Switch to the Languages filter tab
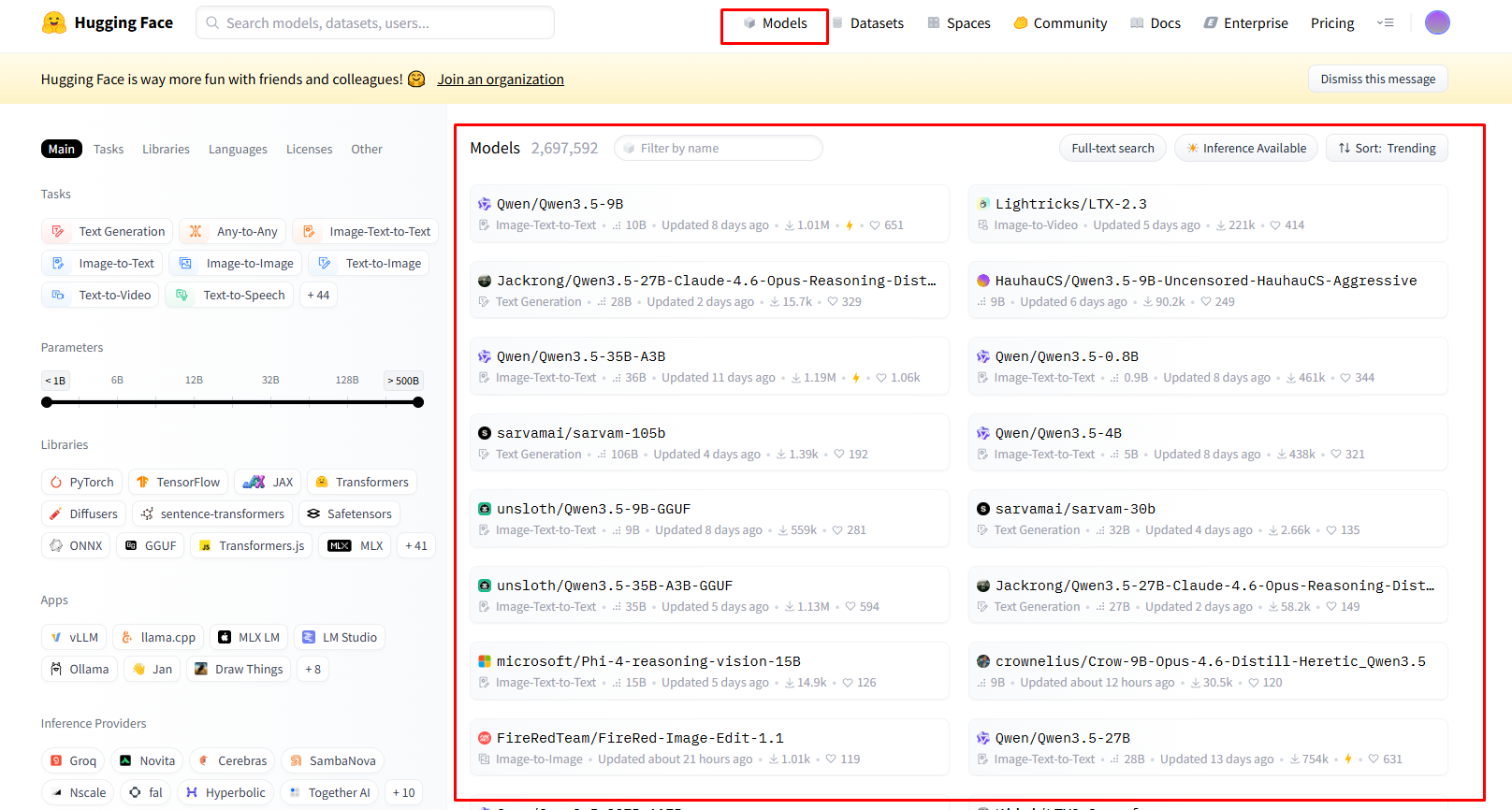The width and height of the screenshot is (1512, 810). (238, 149)
